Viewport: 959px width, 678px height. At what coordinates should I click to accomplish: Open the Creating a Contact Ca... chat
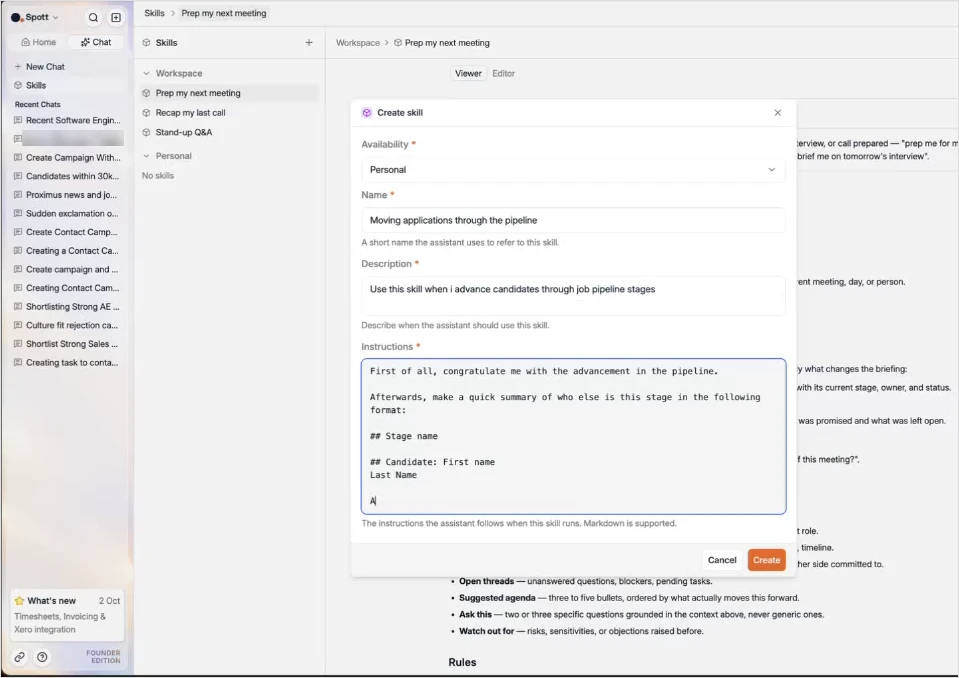(67, 251)
